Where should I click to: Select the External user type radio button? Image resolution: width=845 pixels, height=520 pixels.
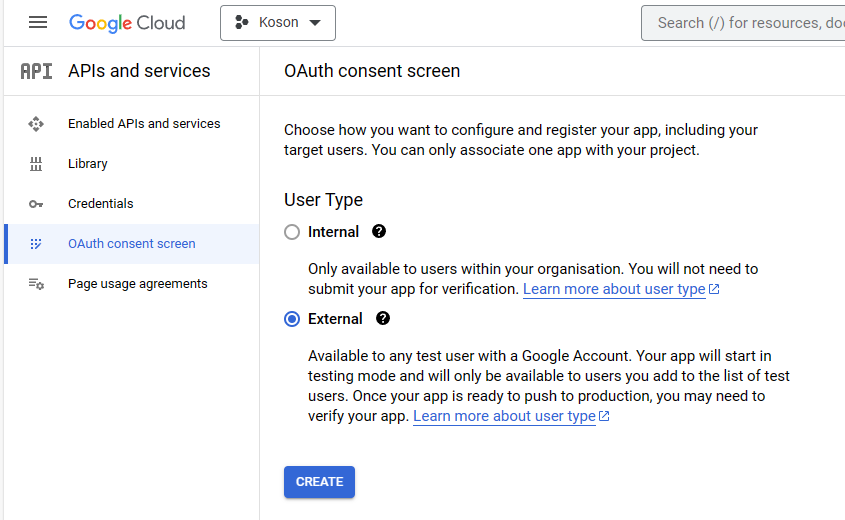coord(292,319)
